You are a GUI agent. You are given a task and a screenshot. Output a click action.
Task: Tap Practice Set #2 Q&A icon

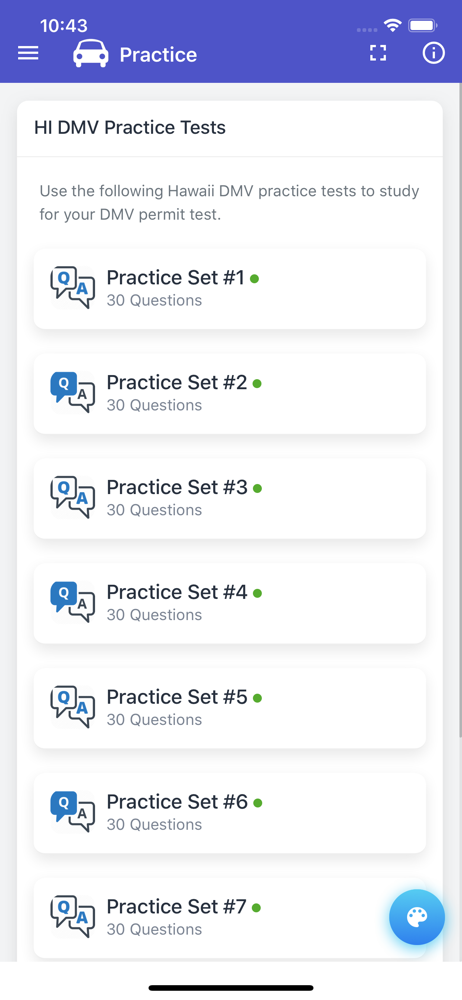click(x=73, y=393)
